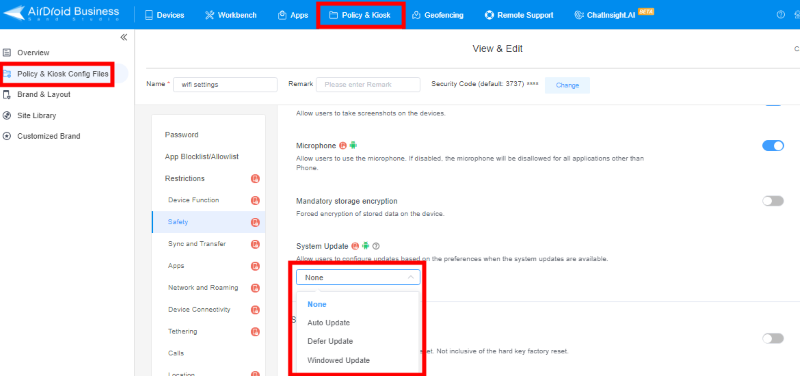Click red badge icon beside Device Function
Viewport: 800px width, 376px height.
[256, 200]
